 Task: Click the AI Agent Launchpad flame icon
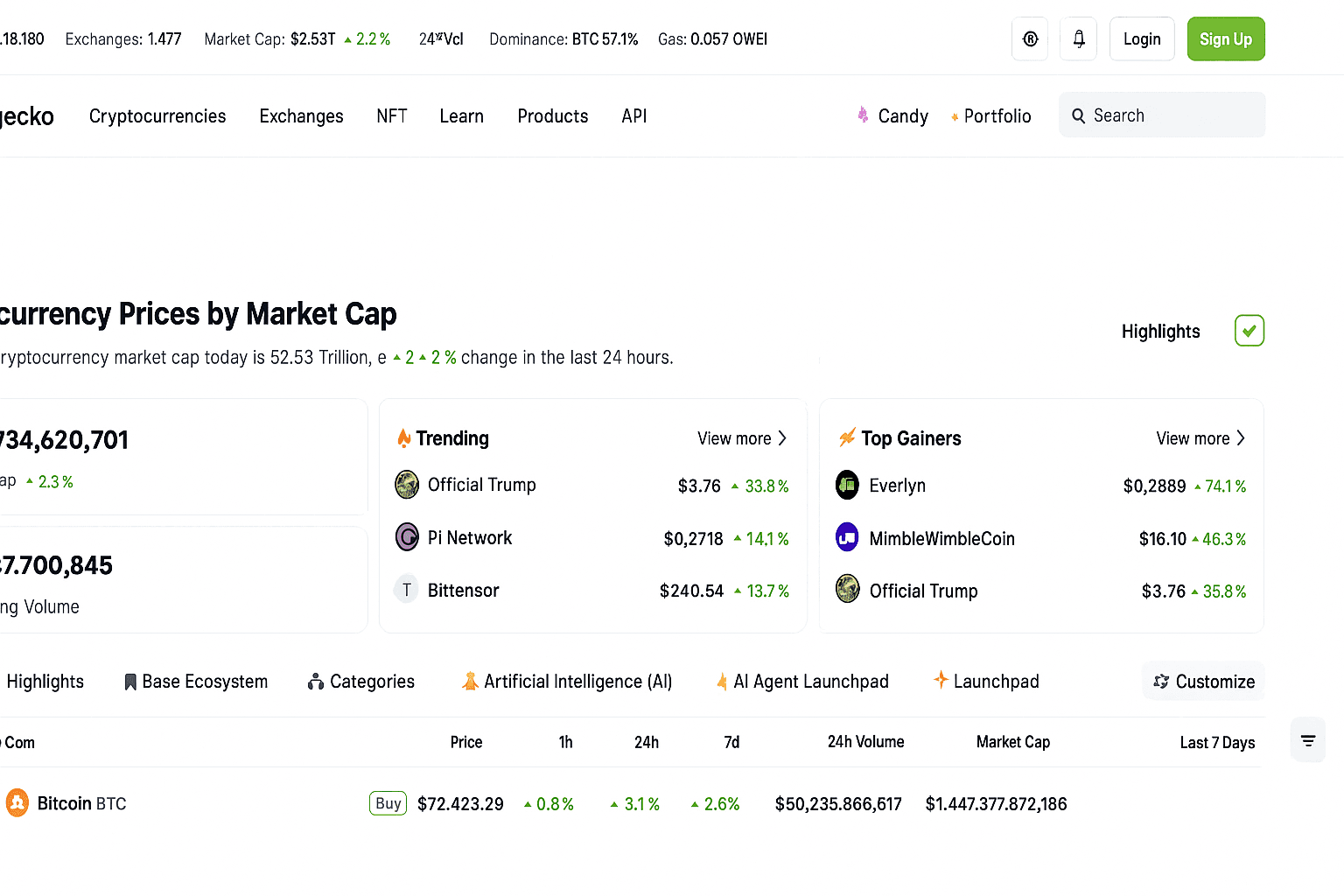pyautogui.click(x=722, y=682)
